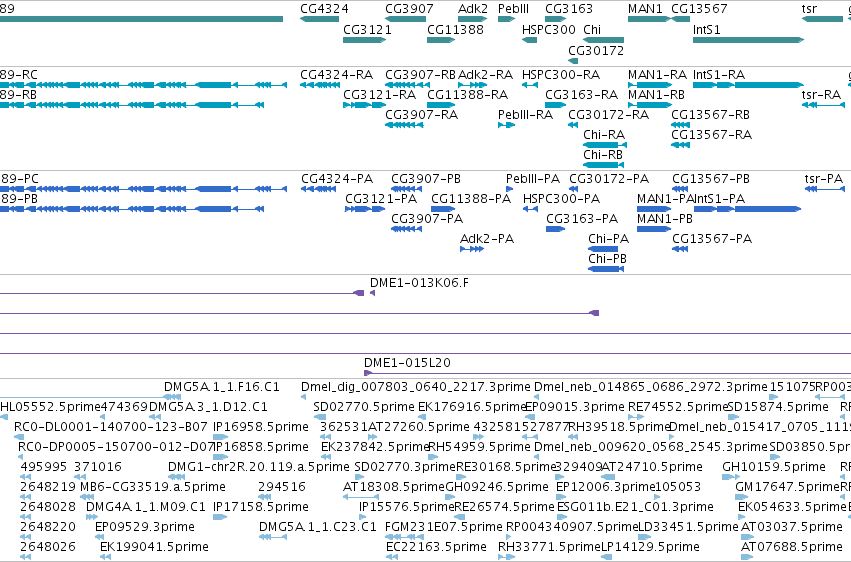Select the CG3907-RB transcript label

421,75
